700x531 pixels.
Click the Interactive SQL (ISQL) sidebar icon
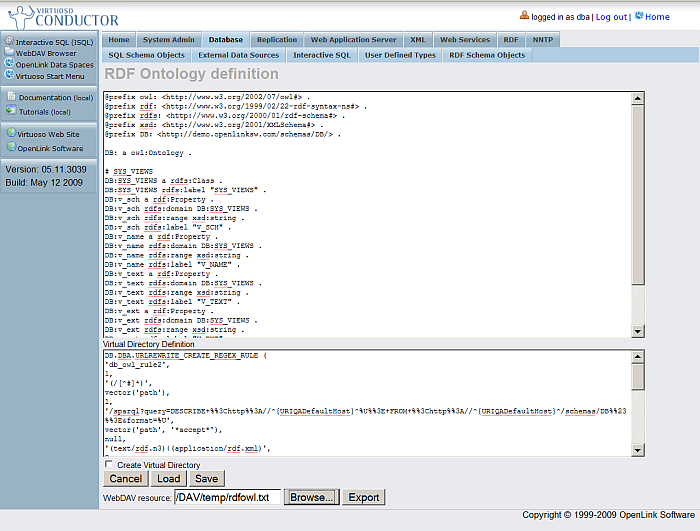(x=9, y=41)
